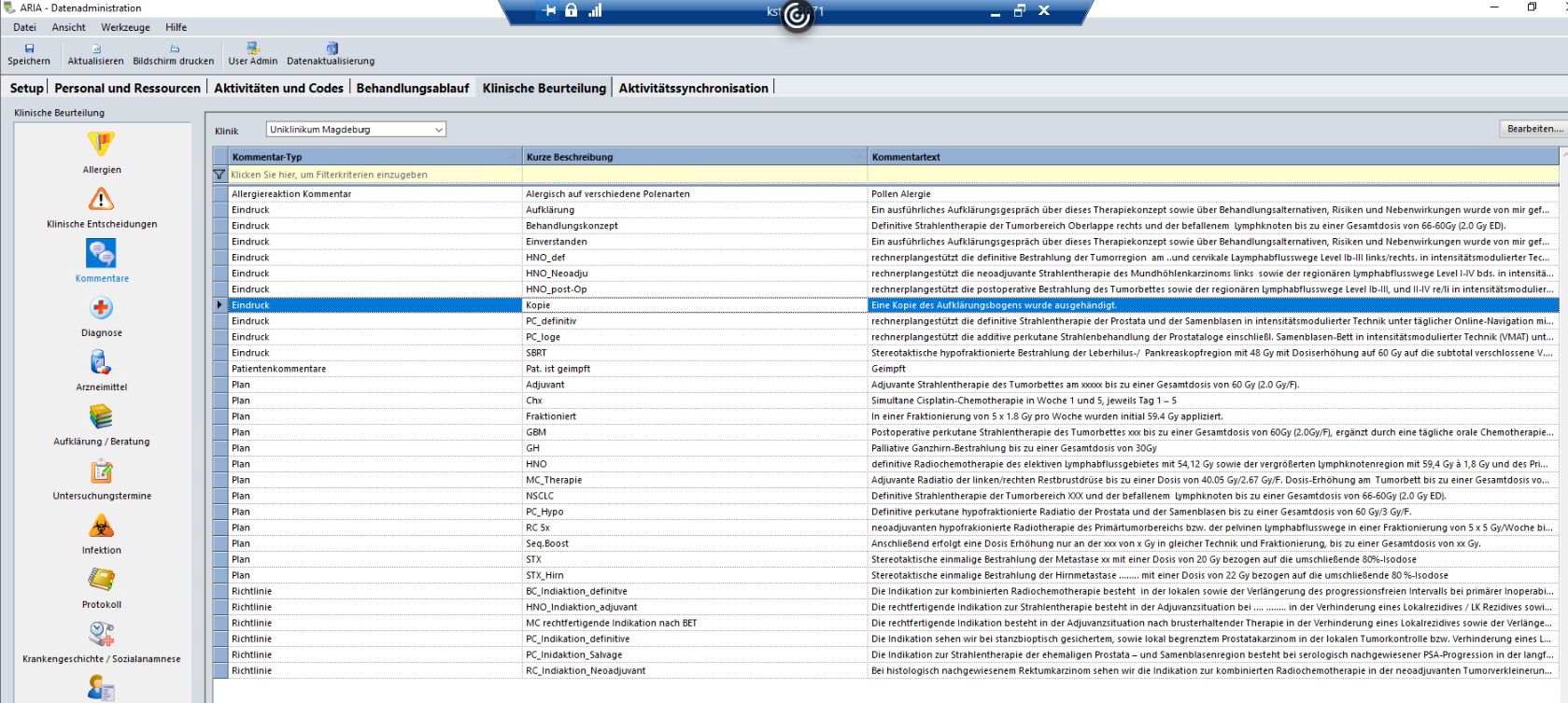Open Untersuchungstermine clipboard icon
Viewport: 1568px width, 703px height.
click(101, 471)
